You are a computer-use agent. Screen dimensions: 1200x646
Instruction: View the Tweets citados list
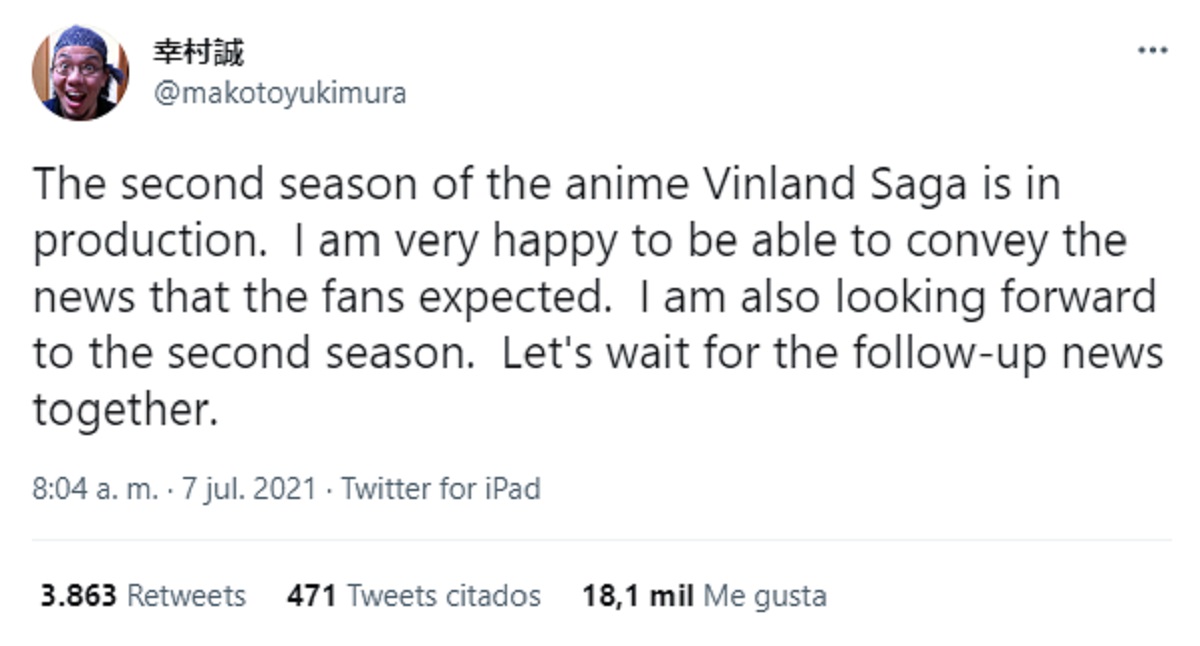pos(443,596)
